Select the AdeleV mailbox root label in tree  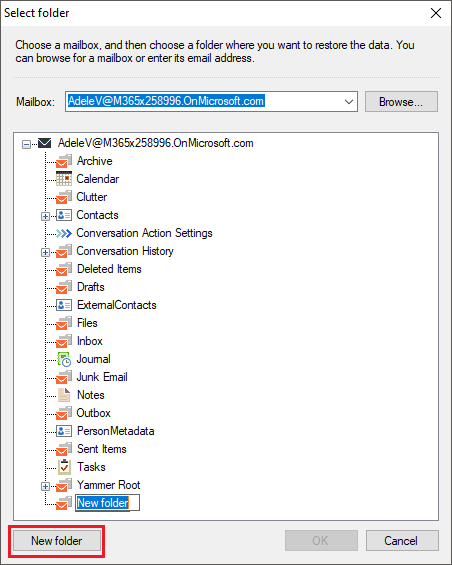(156, 143)
